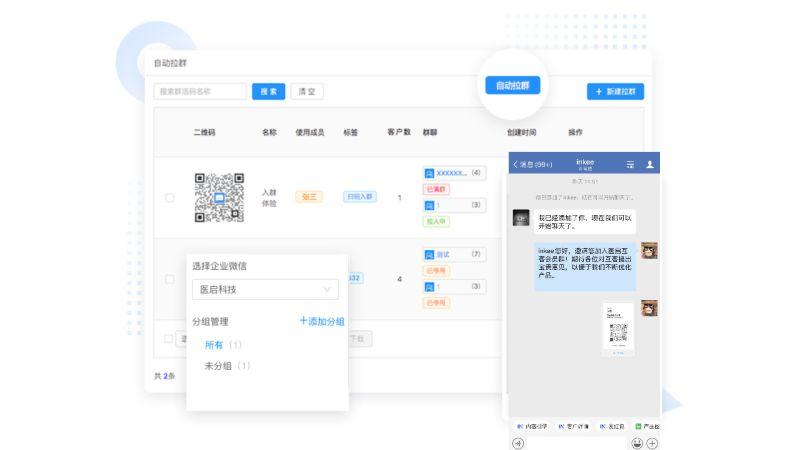Click the highlighted 自动拉群 button
The image size is (800, 450).
(x=513, y=85)
